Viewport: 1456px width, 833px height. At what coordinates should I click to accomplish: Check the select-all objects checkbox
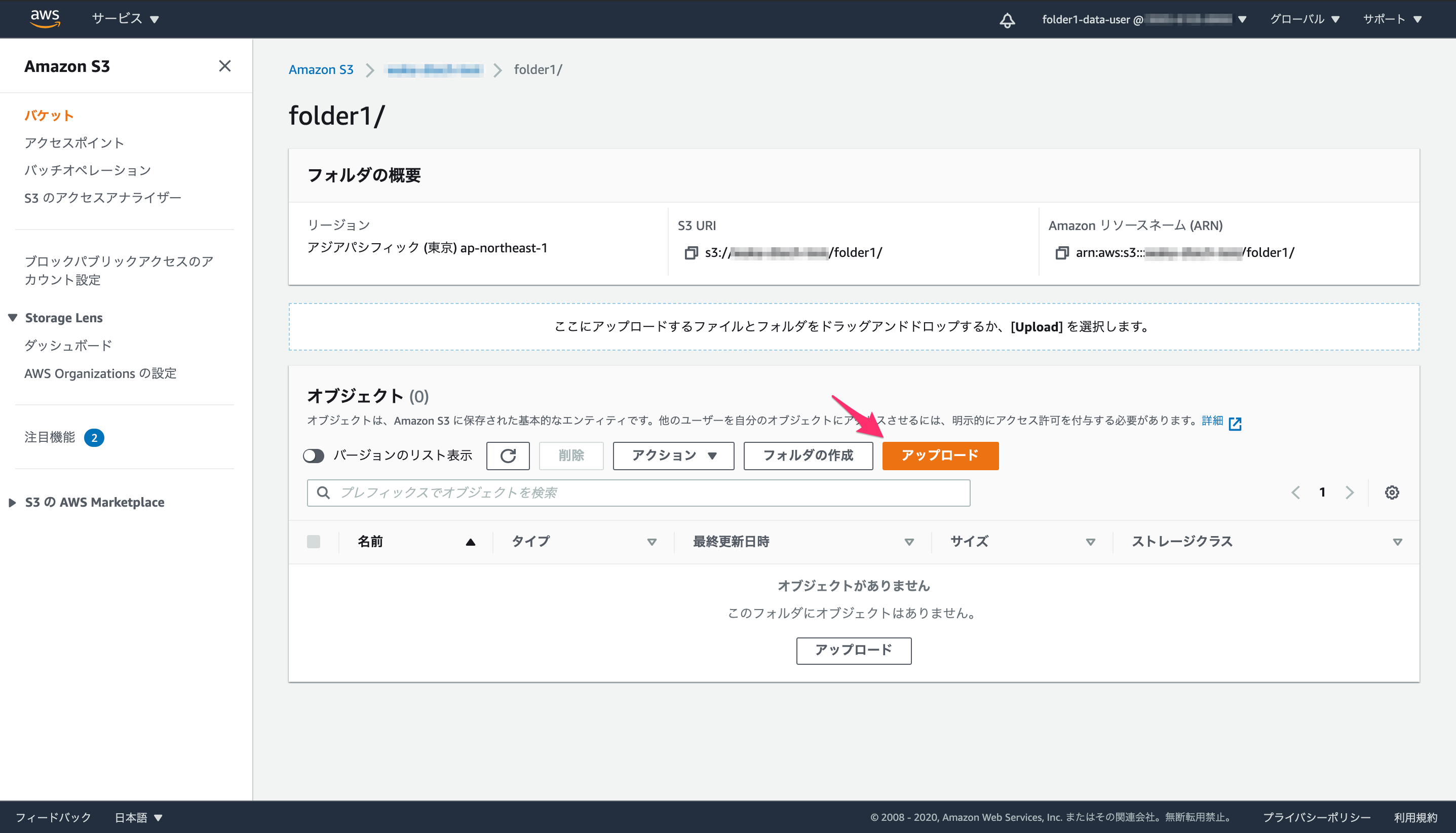[x=314, y=541]
